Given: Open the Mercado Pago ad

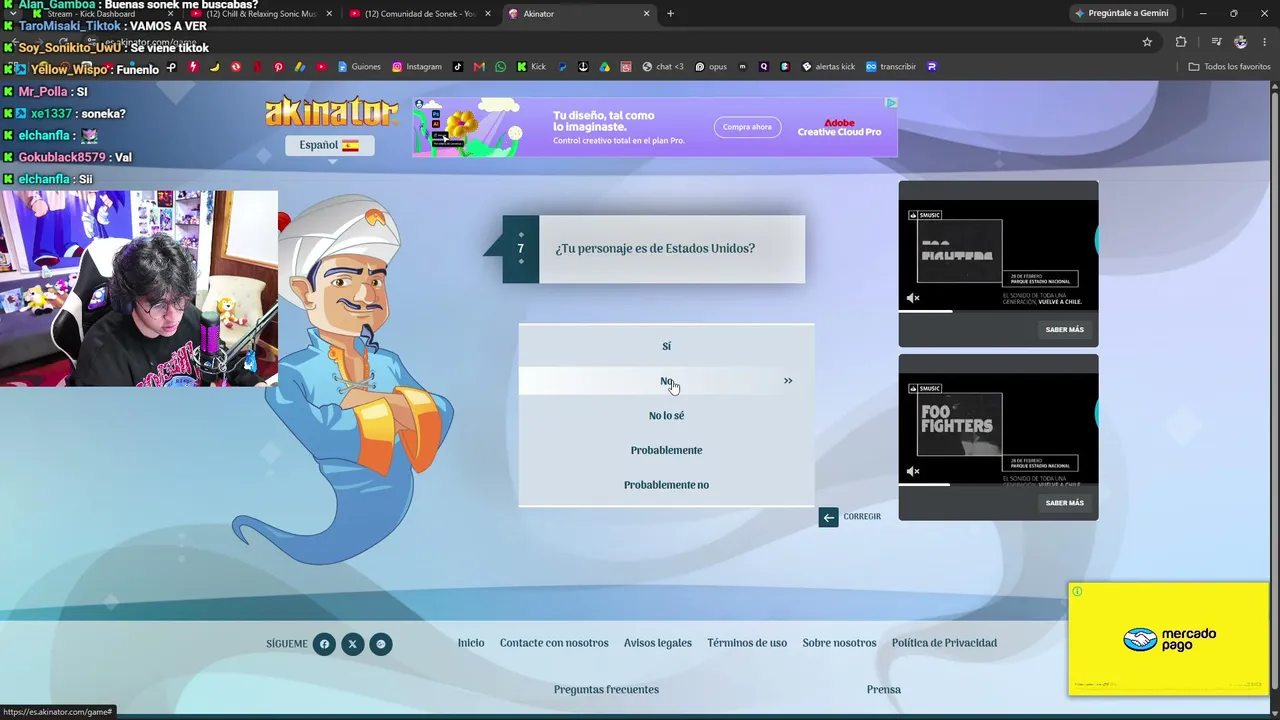Looking at the screenshot, I should (x=1169, y=639).
